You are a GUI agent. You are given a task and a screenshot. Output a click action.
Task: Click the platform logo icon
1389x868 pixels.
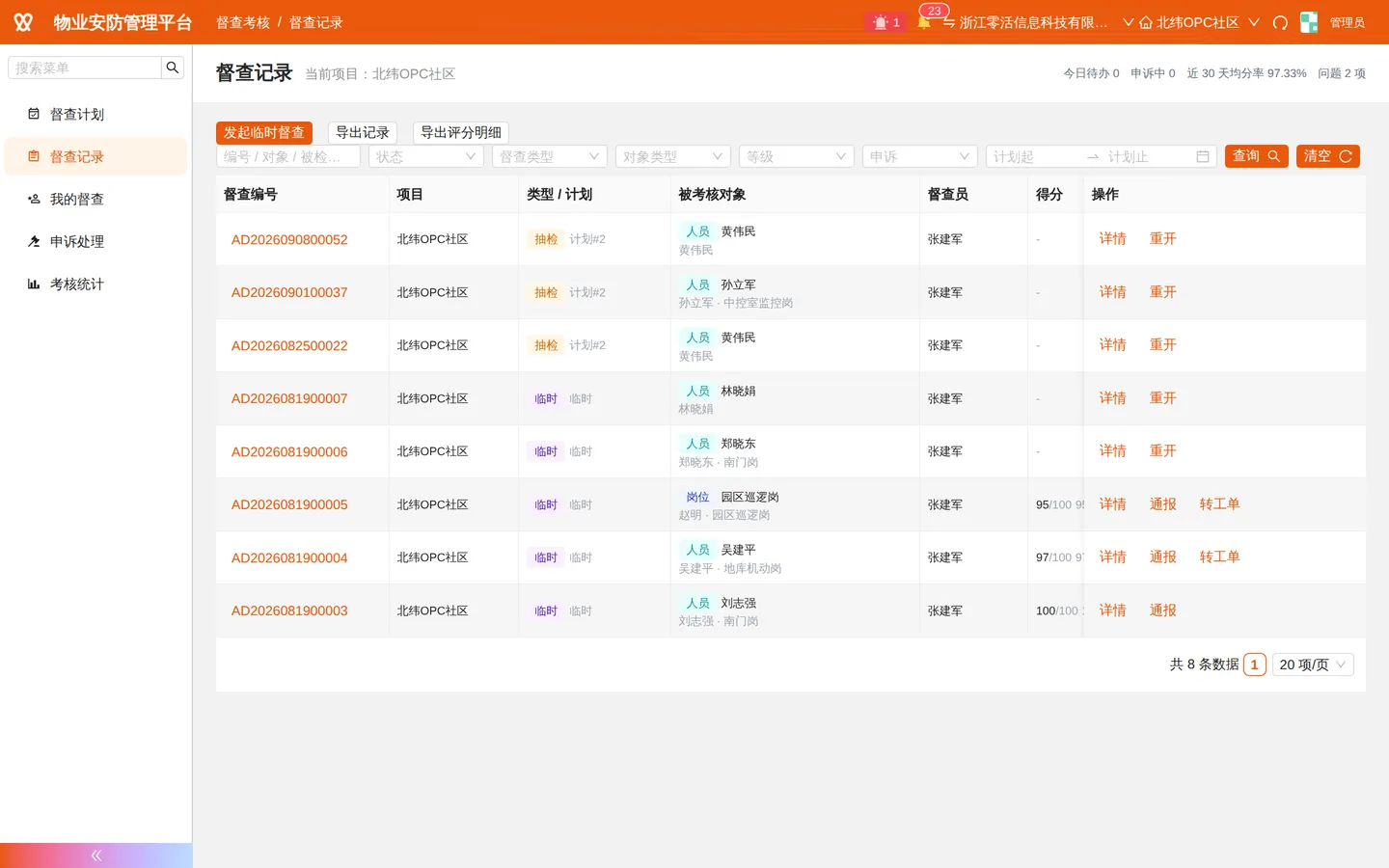pyautogui.click(x=23, y=22)
